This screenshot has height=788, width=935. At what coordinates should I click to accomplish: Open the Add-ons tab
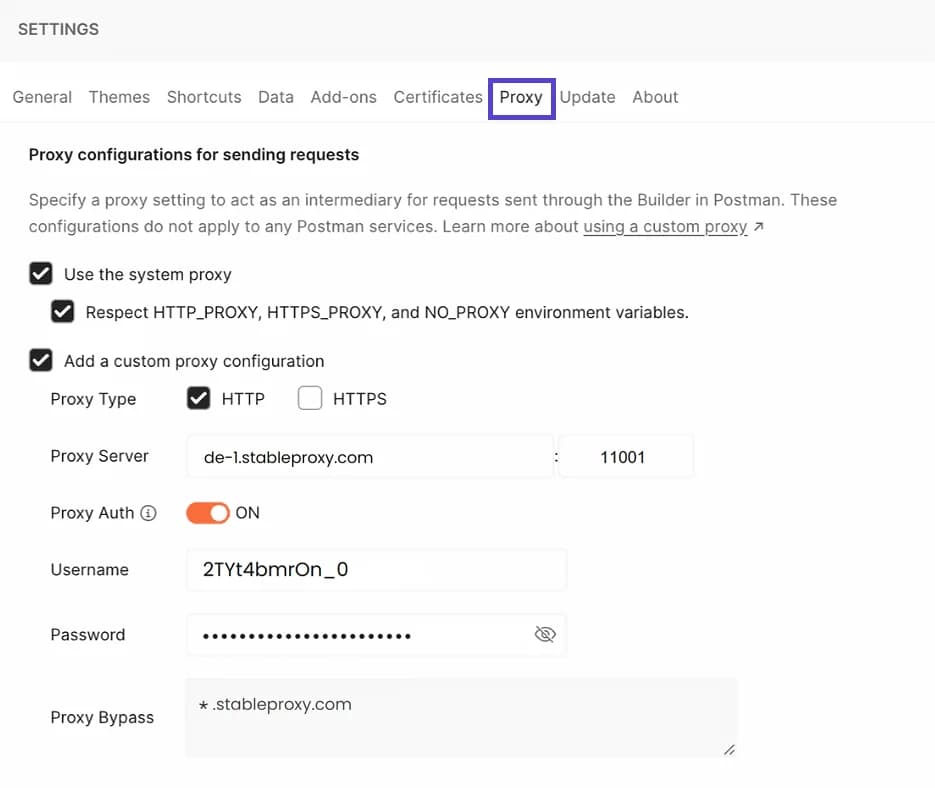tap(343, 97)
